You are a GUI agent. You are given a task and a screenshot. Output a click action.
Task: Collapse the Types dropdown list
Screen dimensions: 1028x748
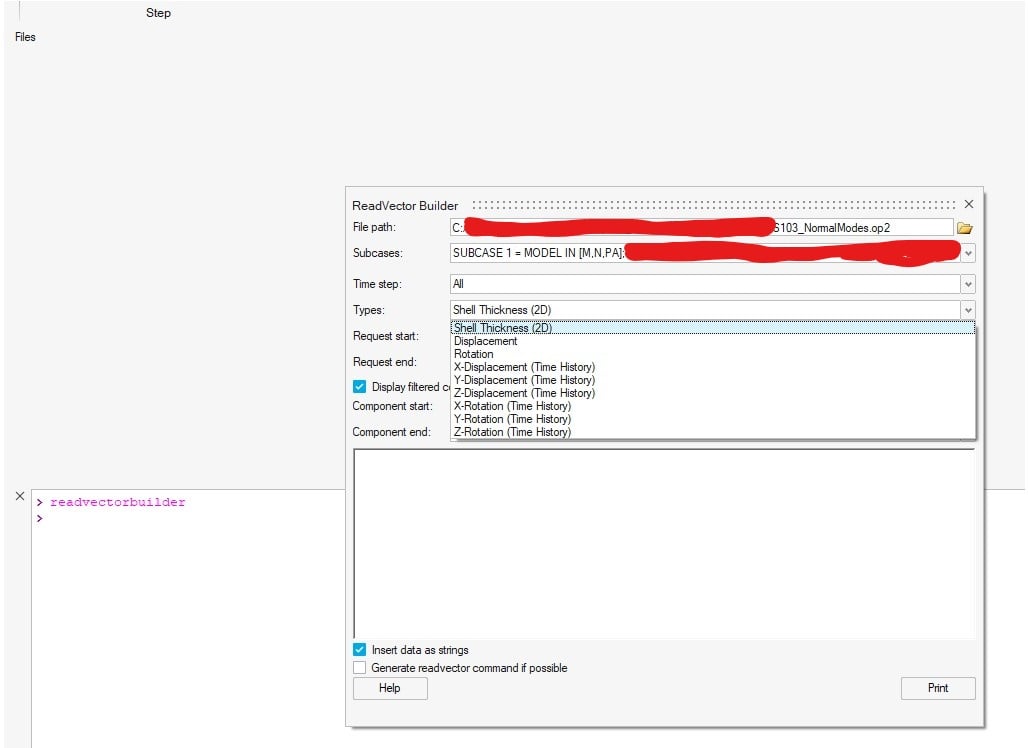pos(967,310)
